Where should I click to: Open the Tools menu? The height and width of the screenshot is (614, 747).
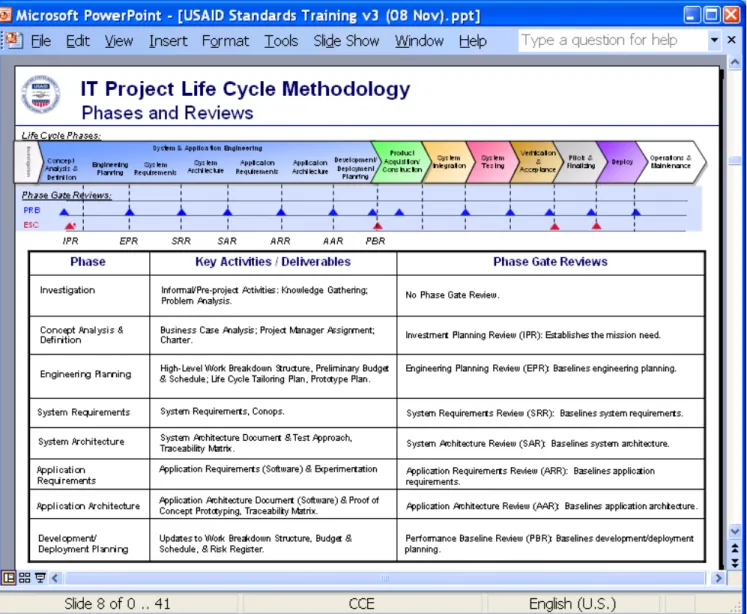coord(281,41)
